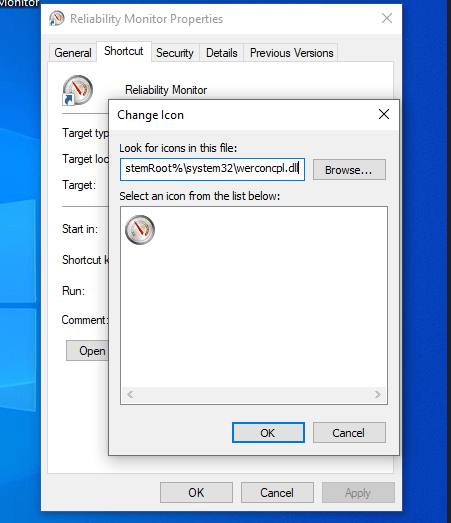451x523 pixels.
Task: Click the partially visible Open button
Action: point(87,351)
